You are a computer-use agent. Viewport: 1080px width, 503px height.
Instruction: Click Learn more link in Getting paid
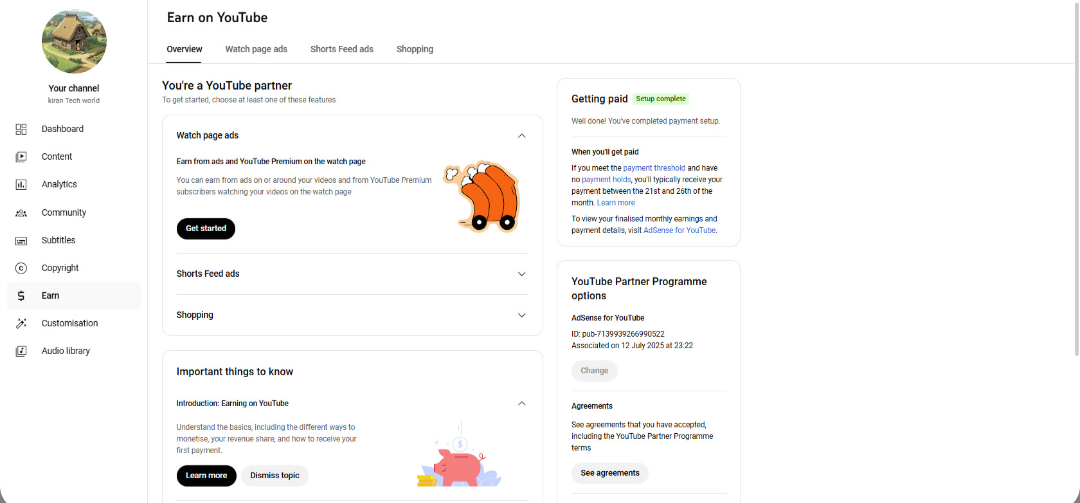click(x=616, y=203)
